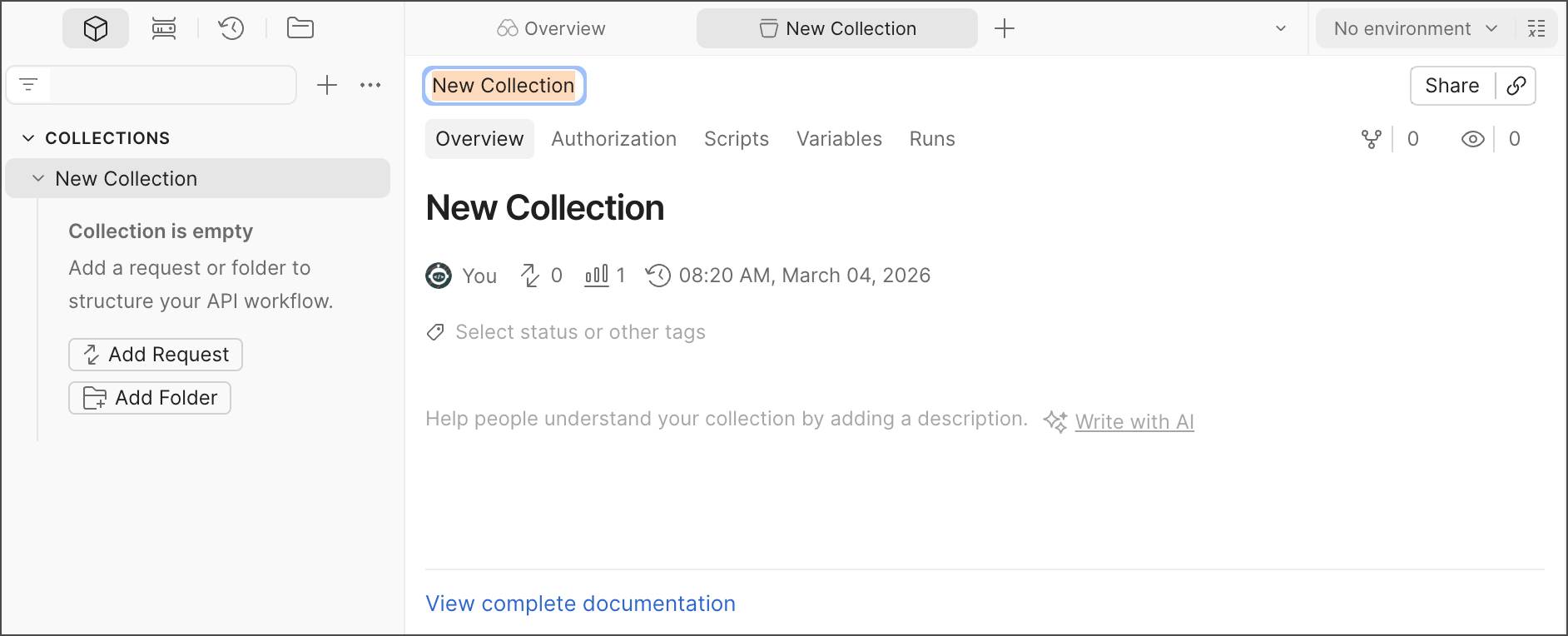Click the sidebar search input field
This screenshot has height=636, width=1568.
pos(172,85)
